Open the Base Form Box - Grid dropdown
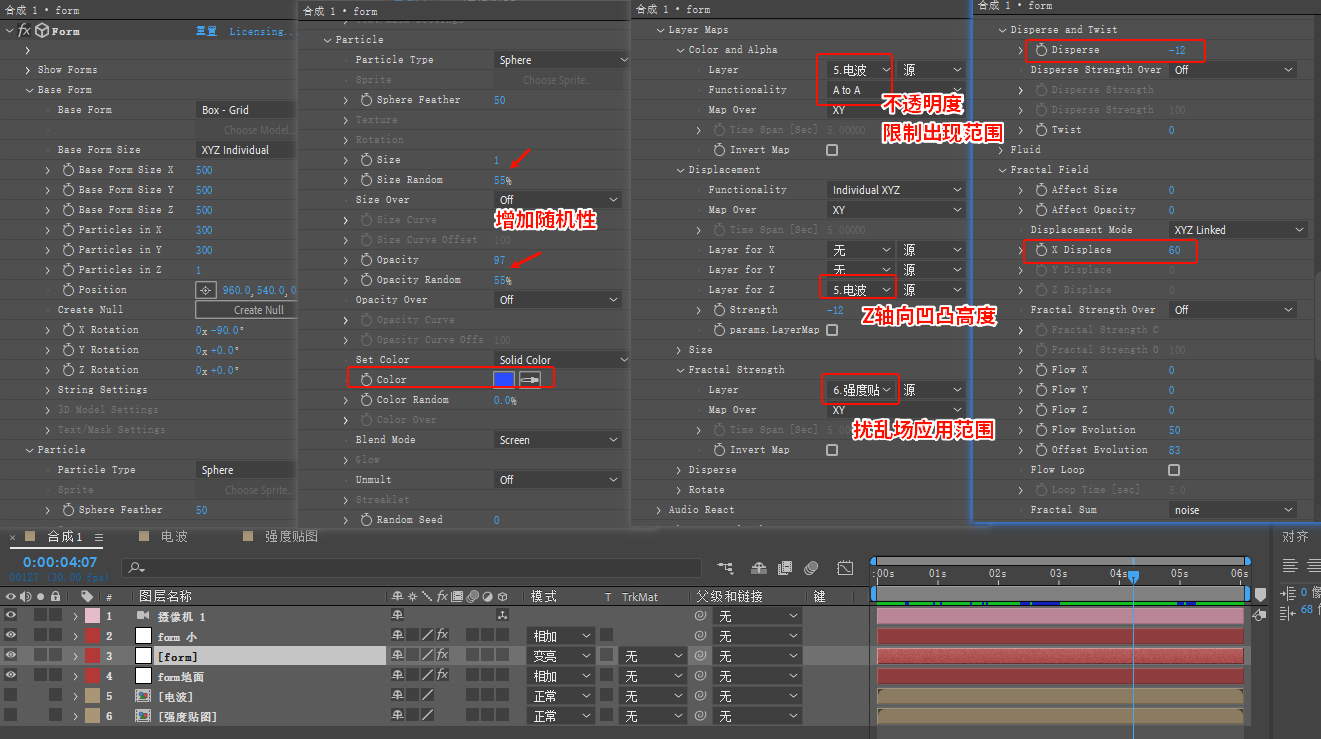Viewport: 1321px width, 739px height. 246,110
